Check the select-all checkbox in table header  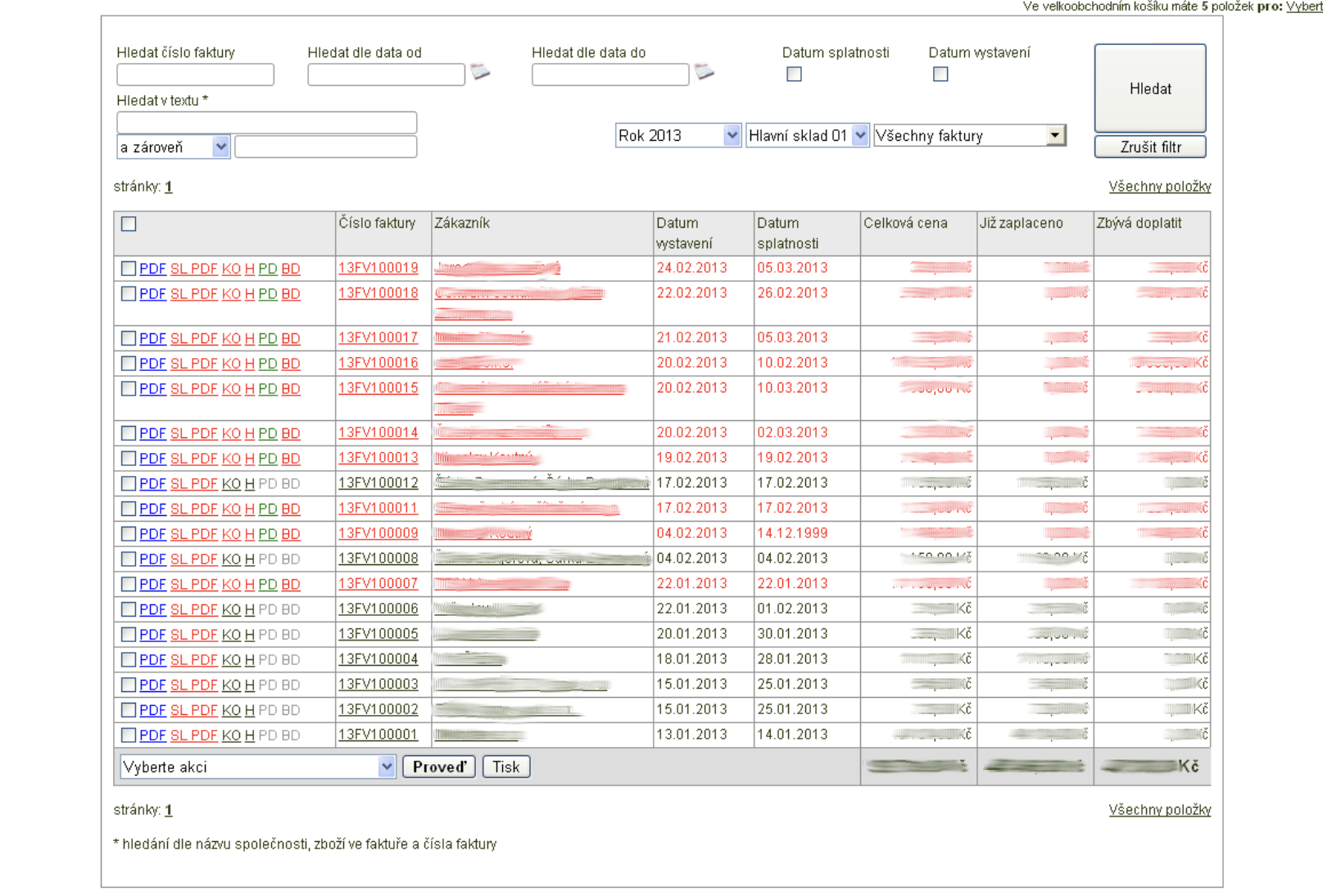point(129,224)
